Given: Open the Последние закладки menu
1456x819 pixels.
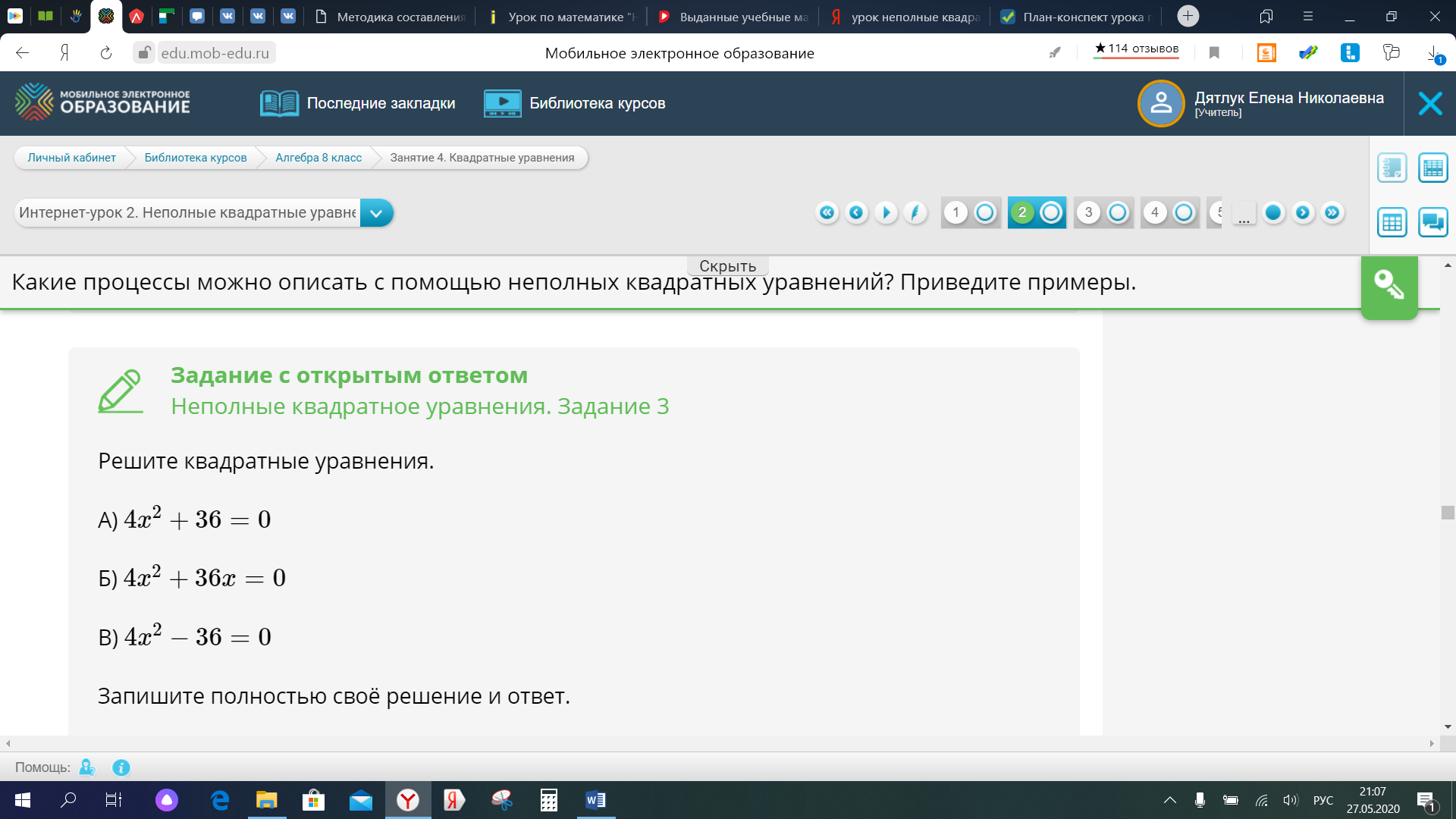Looking at the screenshot, I should tap(358, 103).
